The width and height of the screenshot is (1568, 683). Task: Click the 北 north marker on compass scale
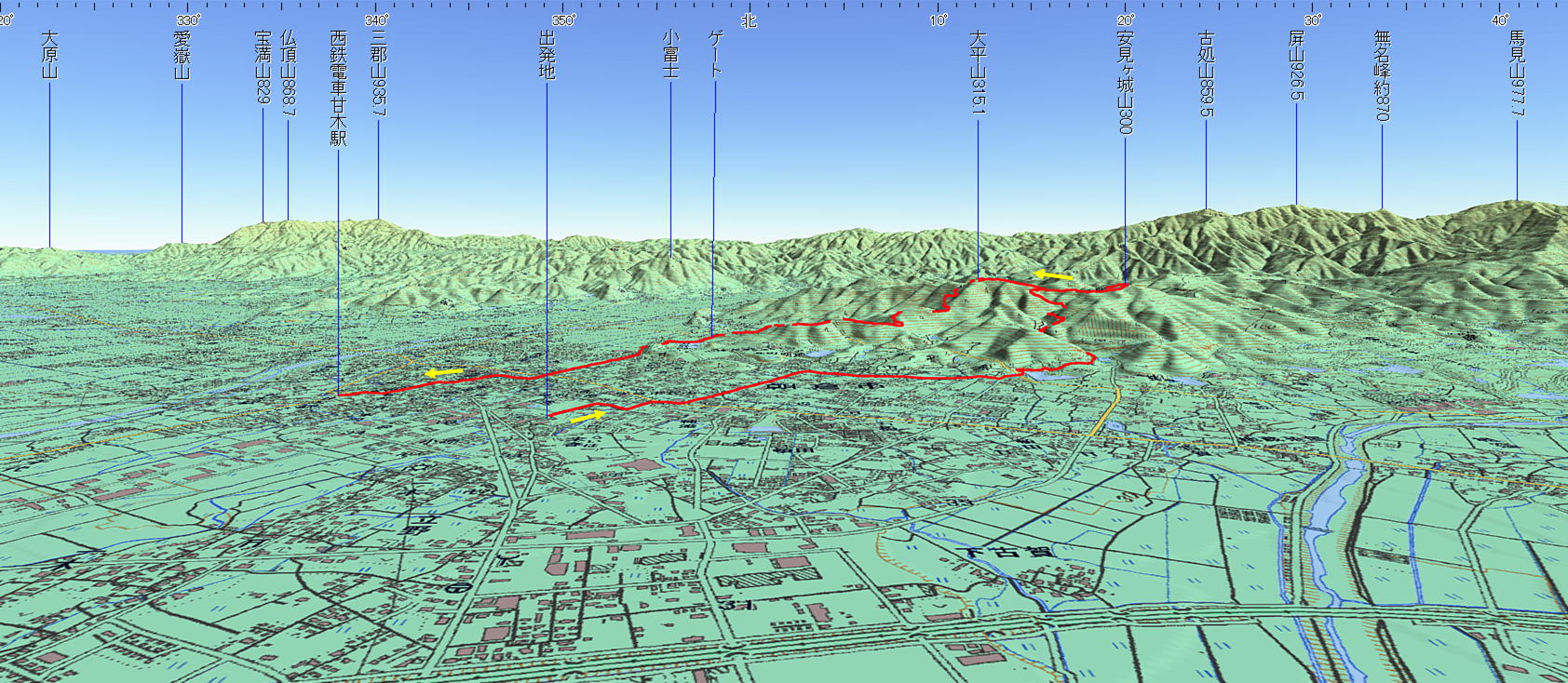tap(750, 20)
